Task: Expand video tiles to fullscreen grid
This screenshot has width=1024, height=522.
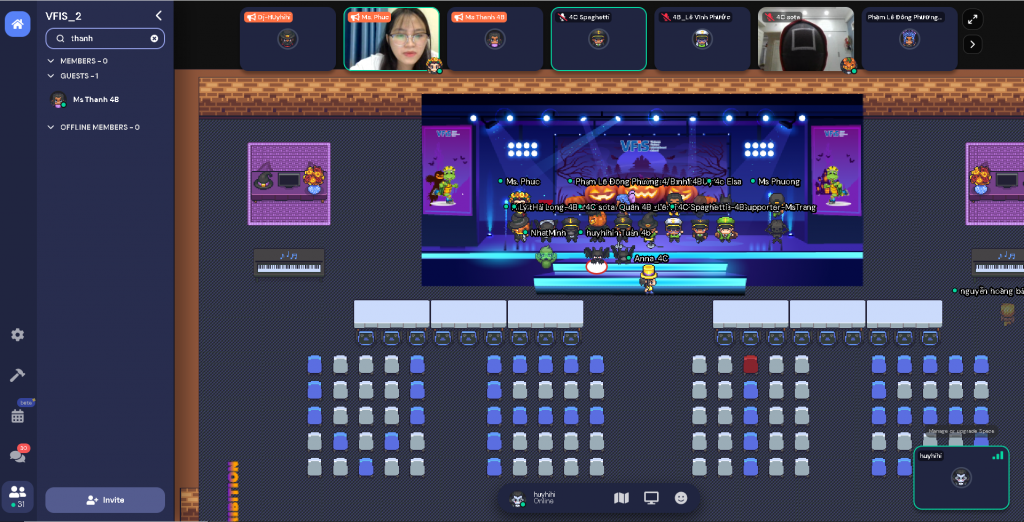Action: pos(972,19)
